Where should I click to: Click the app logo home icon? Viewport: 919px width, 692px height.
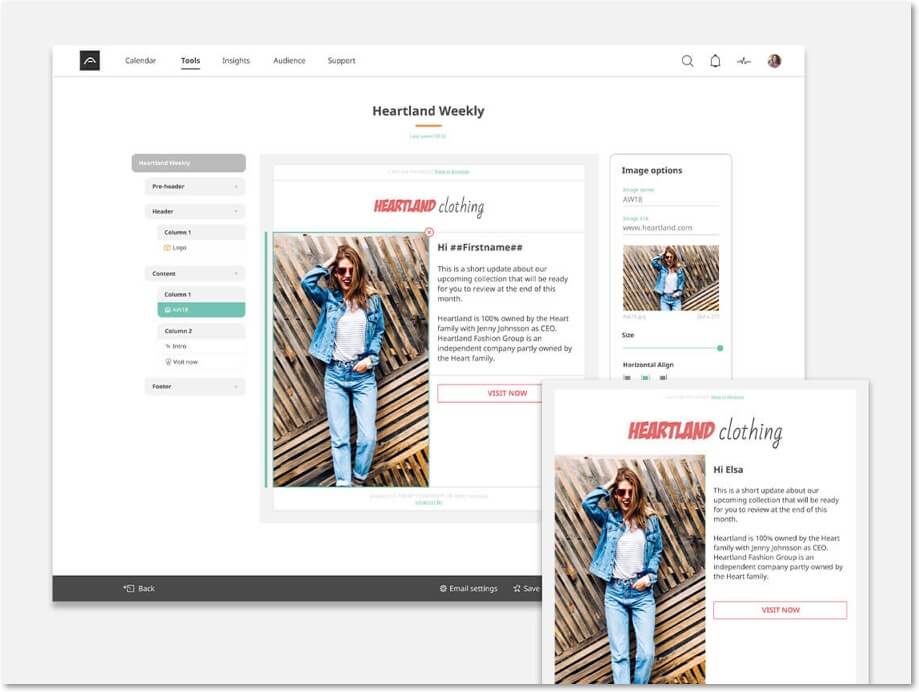[90, 60]
